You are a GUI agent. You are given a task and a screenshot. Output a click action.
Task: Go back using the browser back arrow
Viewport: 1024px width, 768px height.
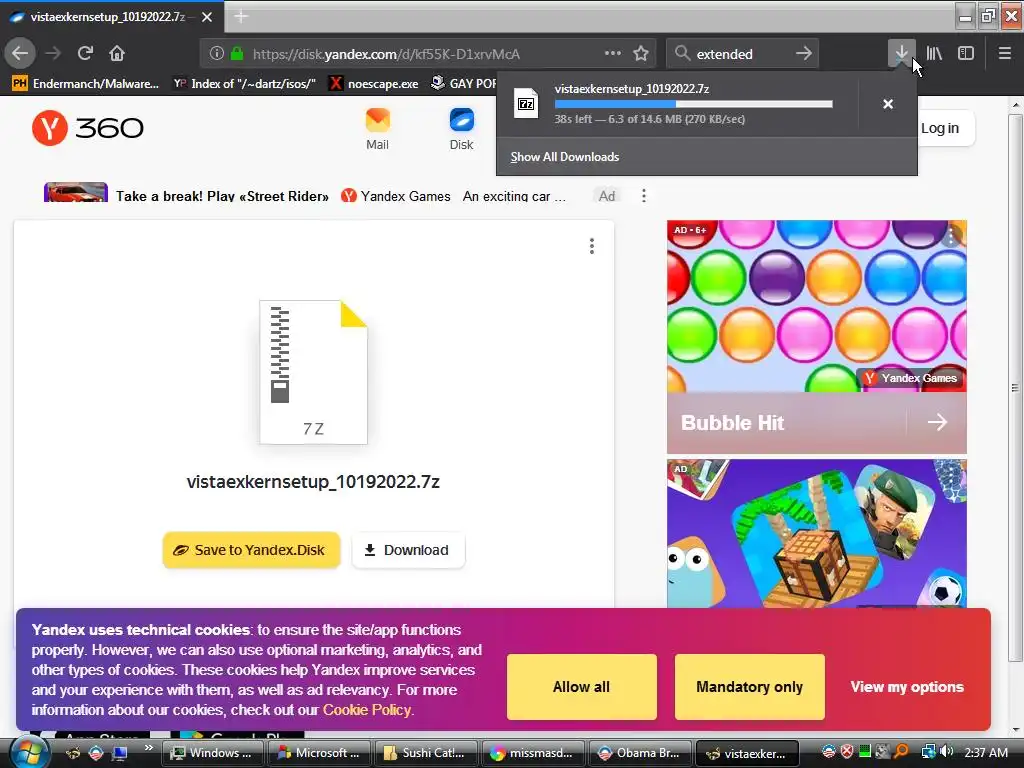click(20, 54)
